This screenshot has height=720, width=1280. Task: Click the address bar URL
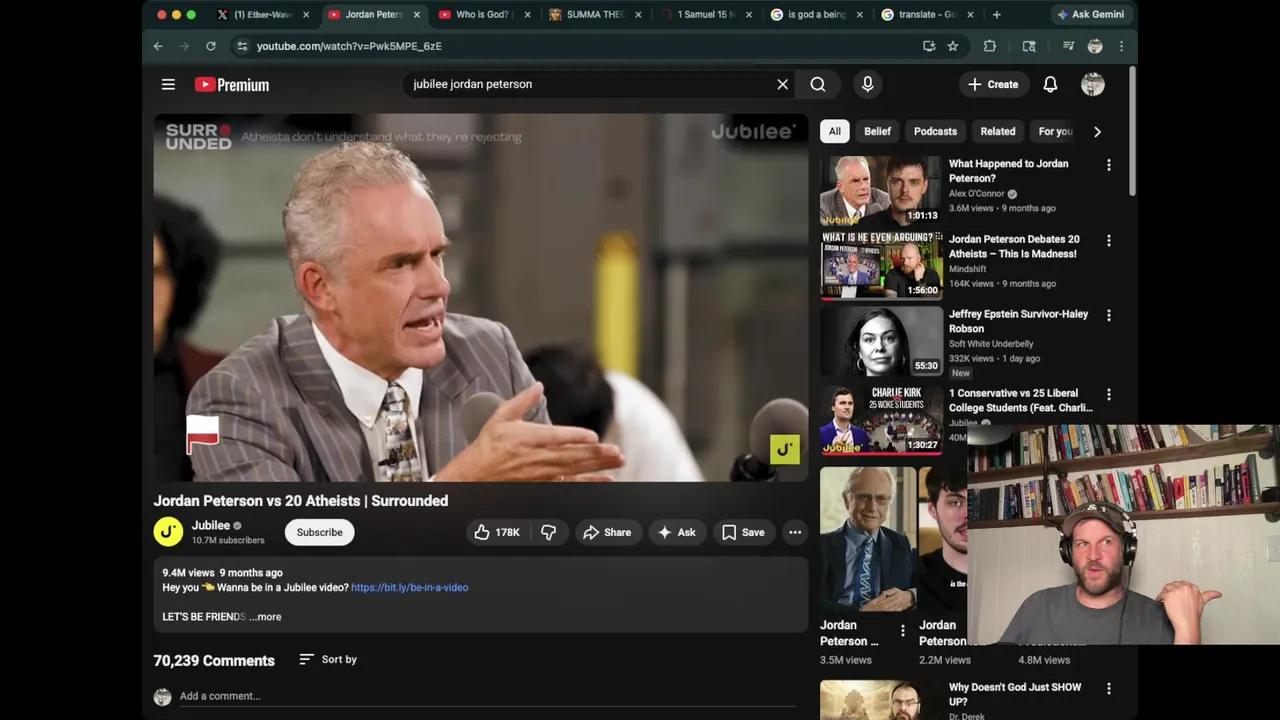[x=349, y=46]
